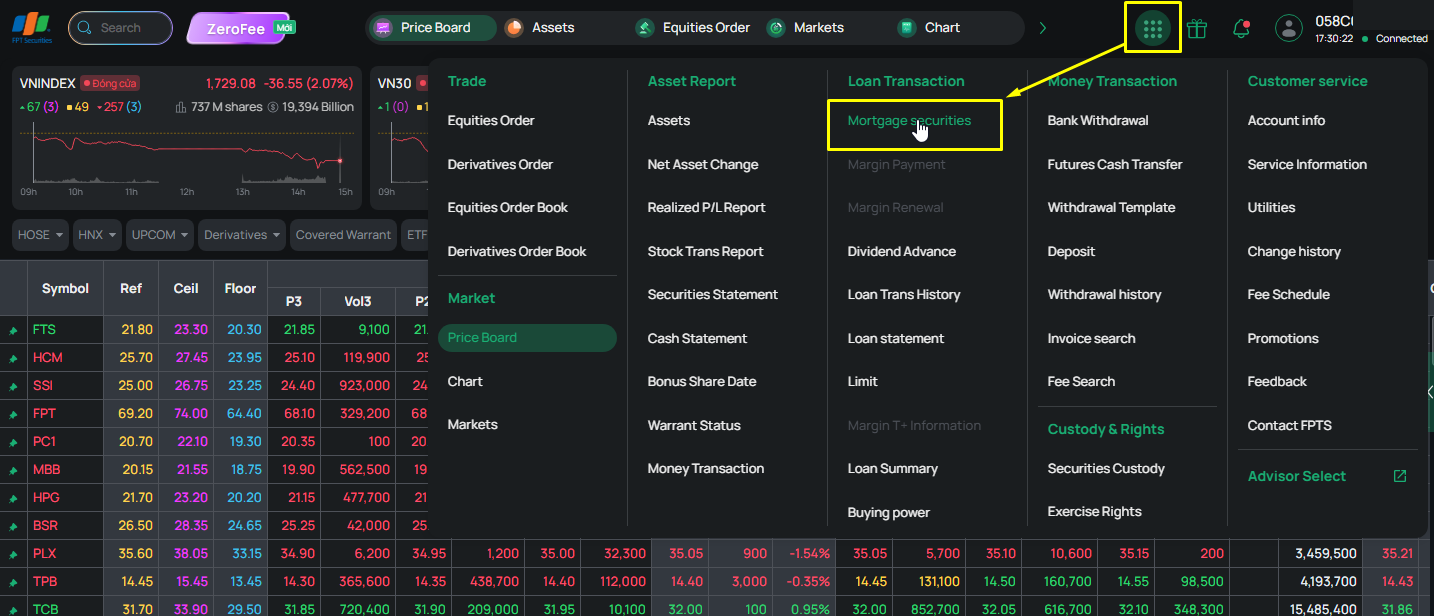1434x616 pixels.
Task: Show more navigation tabs with right chevron
Action: 1043,28
